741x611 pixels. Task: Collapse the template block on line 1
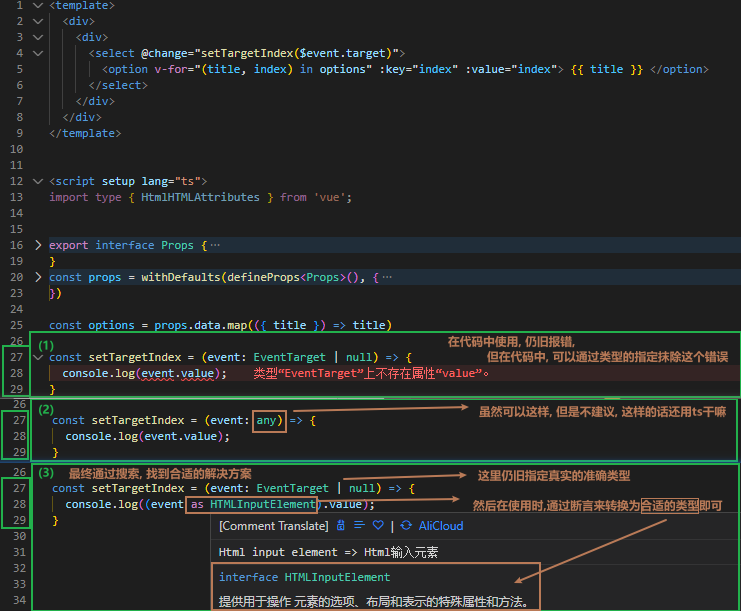pyautogui.click(x=38, y=5)
